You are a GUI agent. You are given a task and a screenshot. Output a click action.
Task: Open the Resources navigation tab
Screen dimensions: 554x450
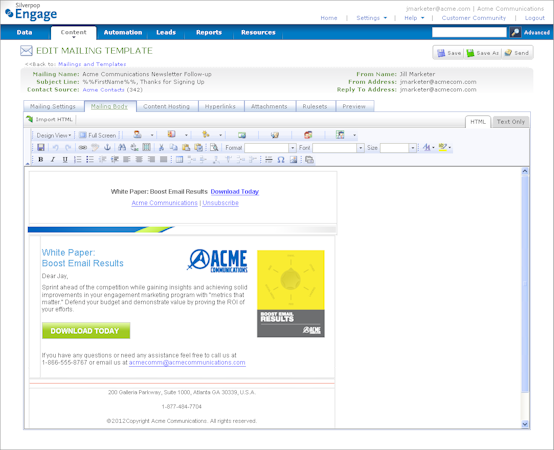pyautogui.click(x=258, y=32)
